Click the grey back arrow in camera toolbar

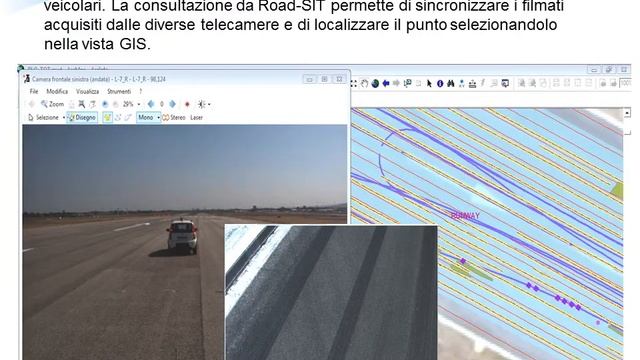pyautogui.click(x=31, y=104)
